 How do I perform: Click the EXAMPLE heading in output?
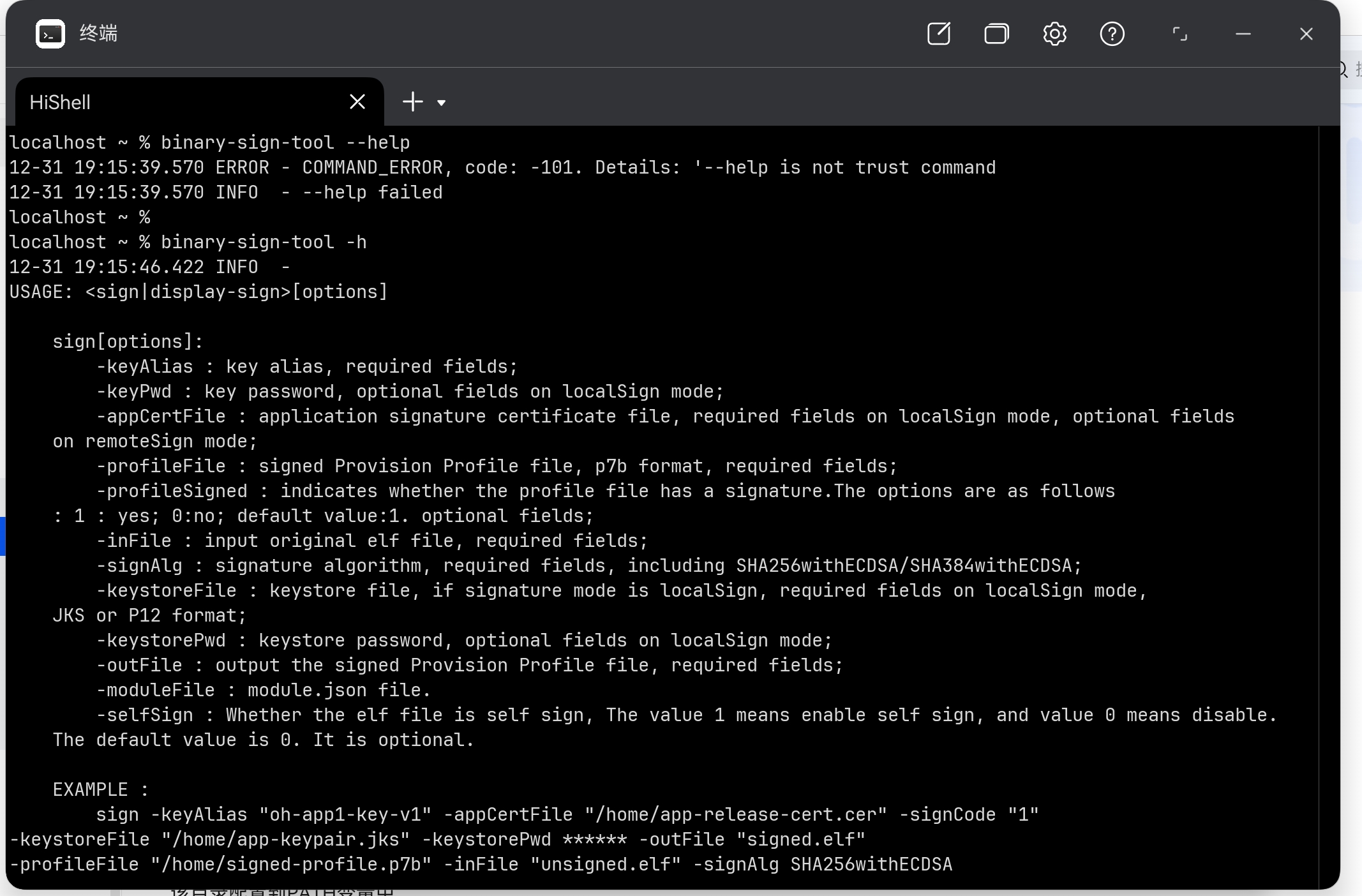(100, 790)
